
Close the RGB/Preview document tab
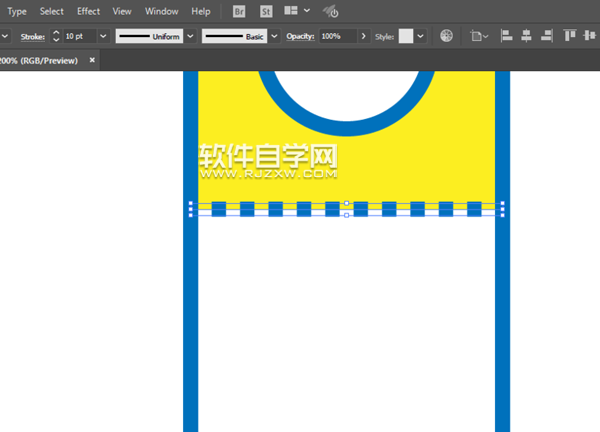click(92, 60)
